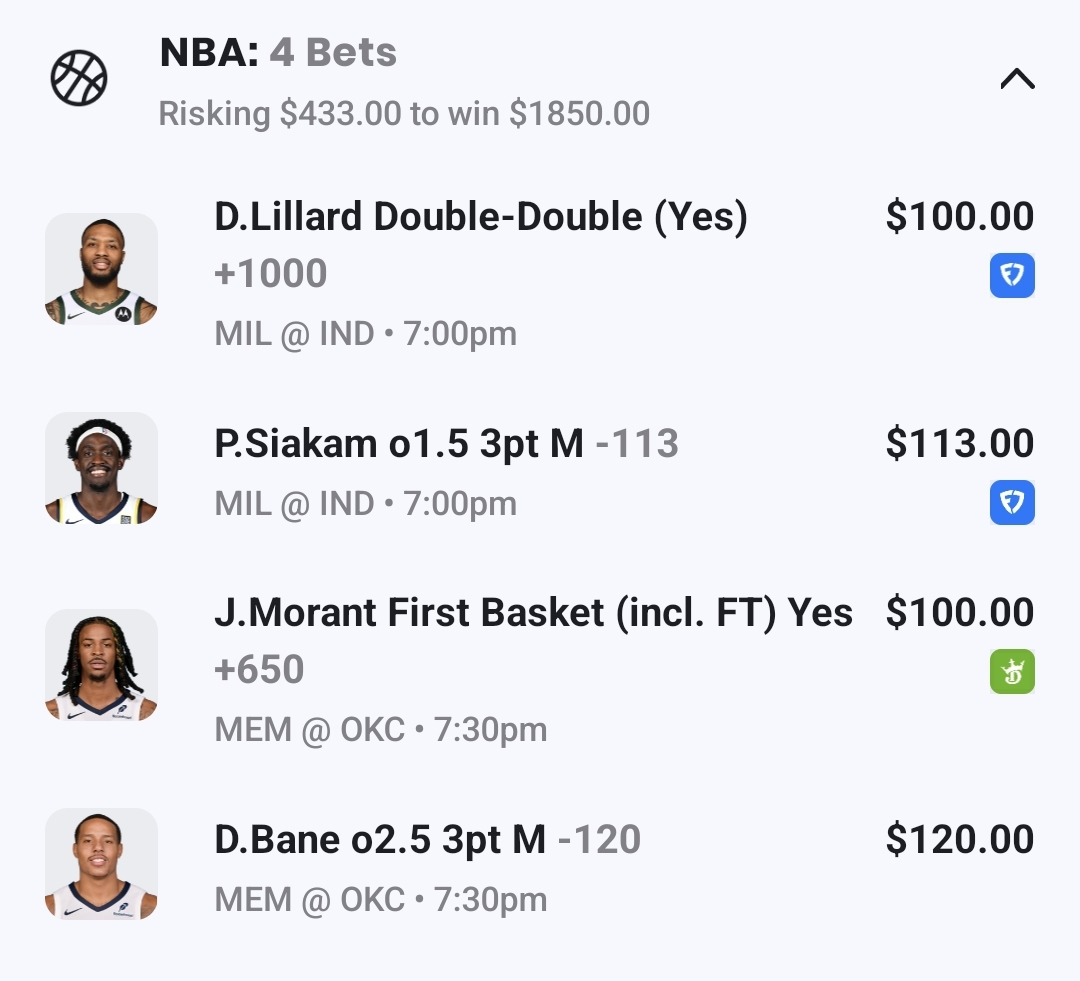Tap FanDuel icon on Lillard bet
The image size is (1080, 981).
[x=1012, y=276]
